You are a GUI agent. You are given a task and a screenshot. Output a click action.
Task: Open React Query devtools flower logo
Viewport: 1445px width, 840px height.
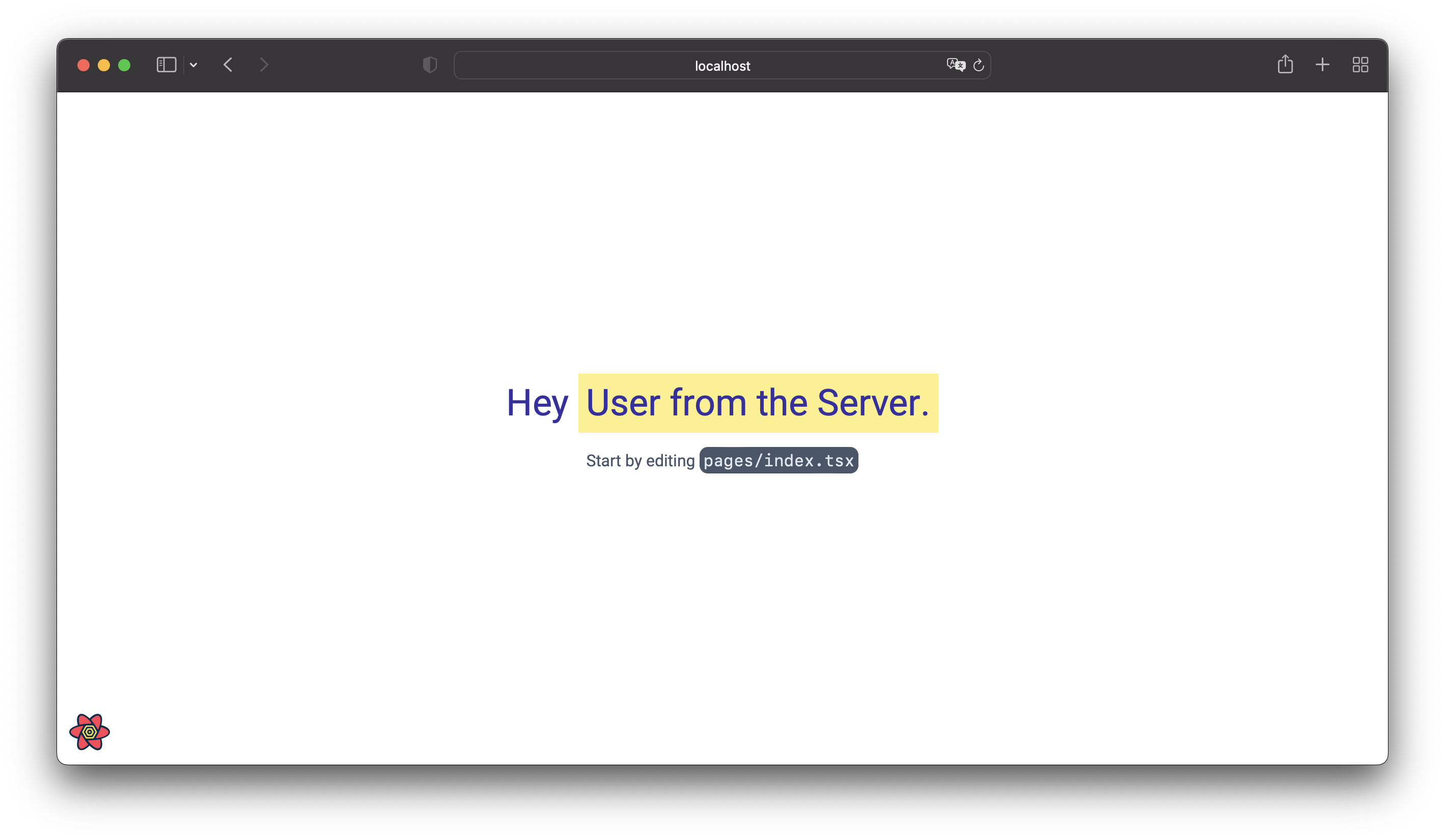(x=90, y=732)
